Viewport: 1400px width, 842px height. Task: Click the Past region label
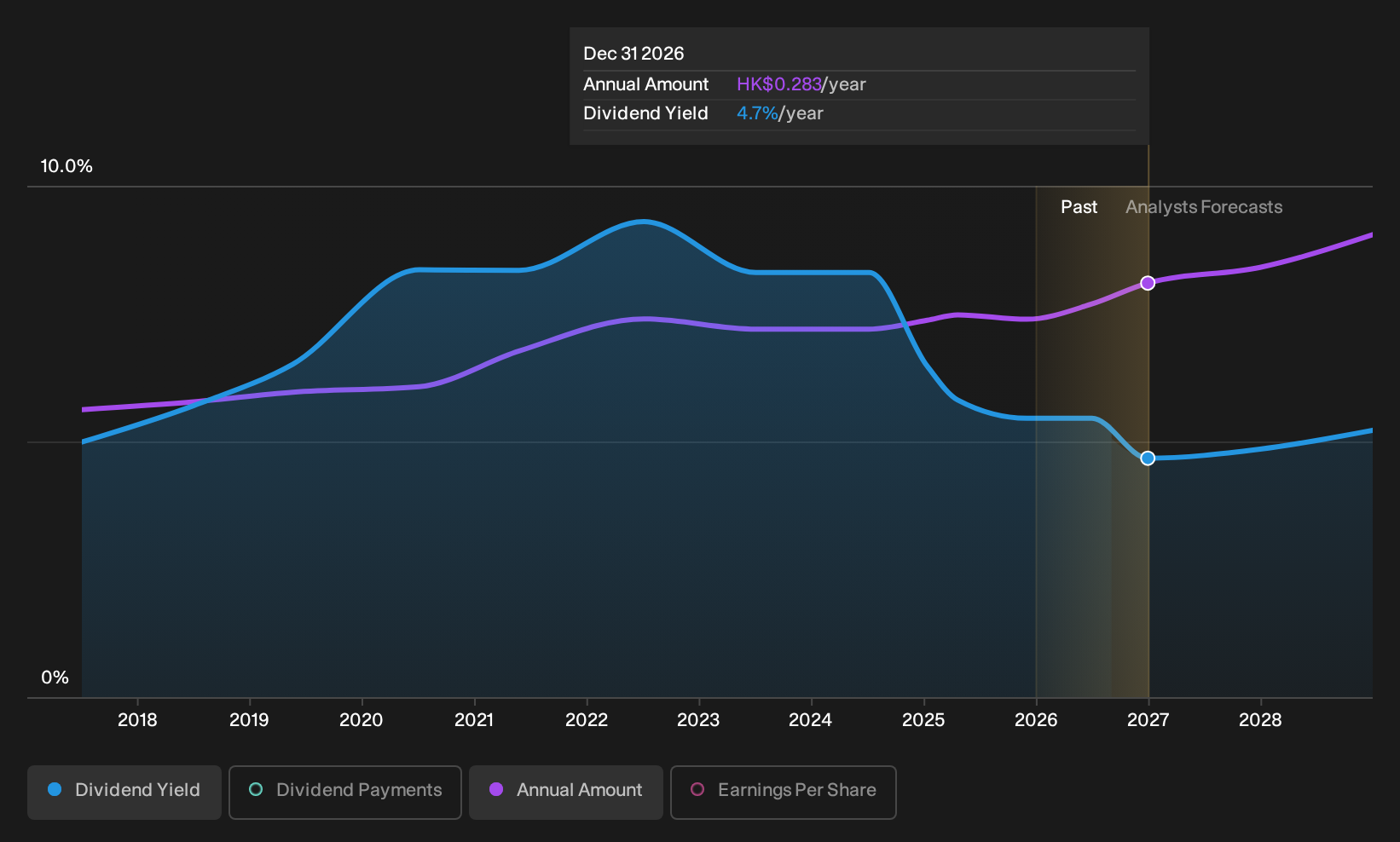pyautogui.click(x=1079, y=207)
